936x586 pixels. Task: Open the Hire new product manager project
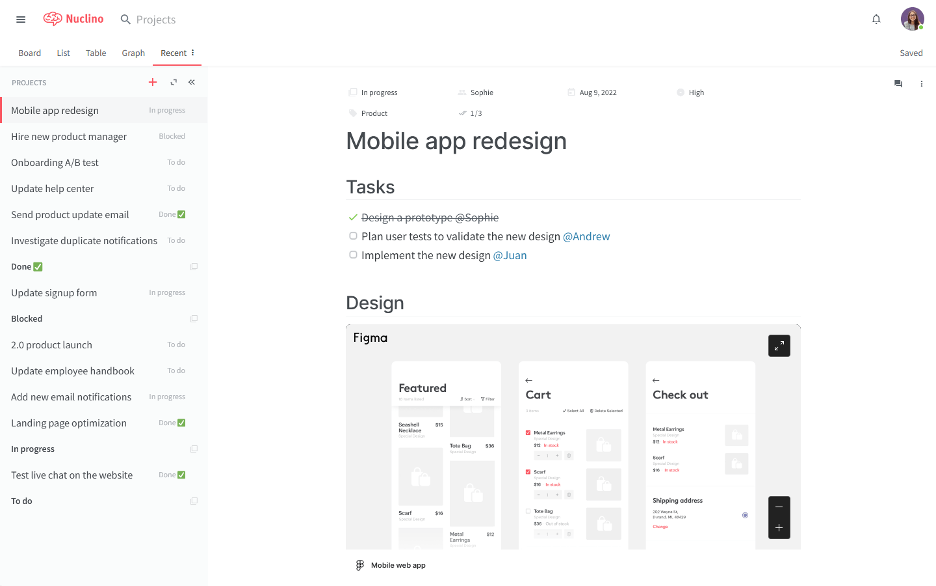(x=70, y=136)
